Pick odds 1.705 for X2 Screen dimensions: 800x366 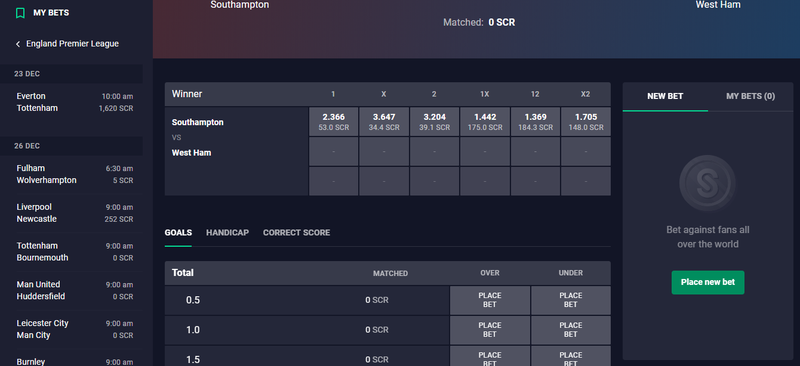coord(586,121)
